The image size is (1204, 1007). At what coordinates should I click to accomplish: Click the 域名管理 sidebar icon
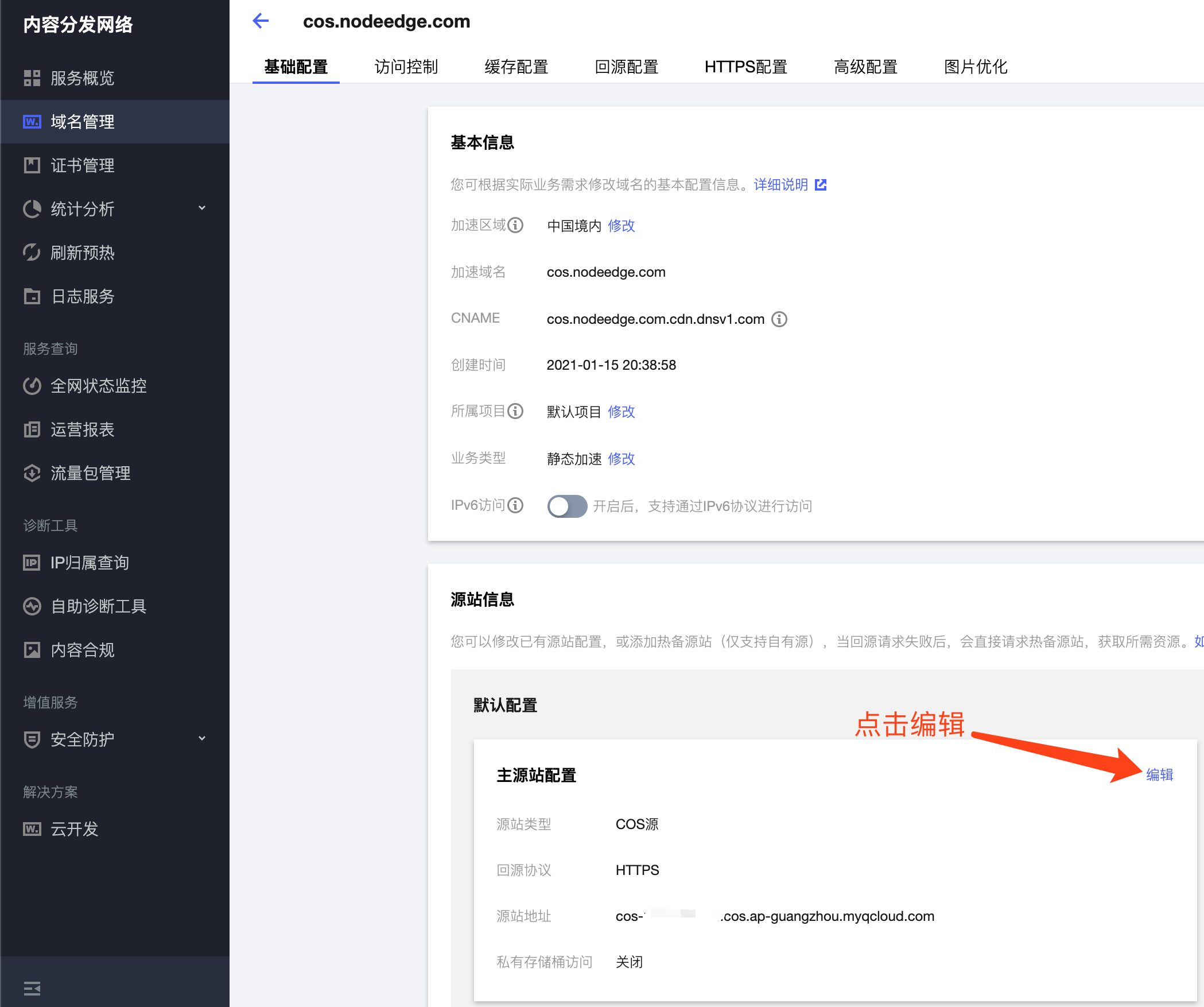coord(32,122)
